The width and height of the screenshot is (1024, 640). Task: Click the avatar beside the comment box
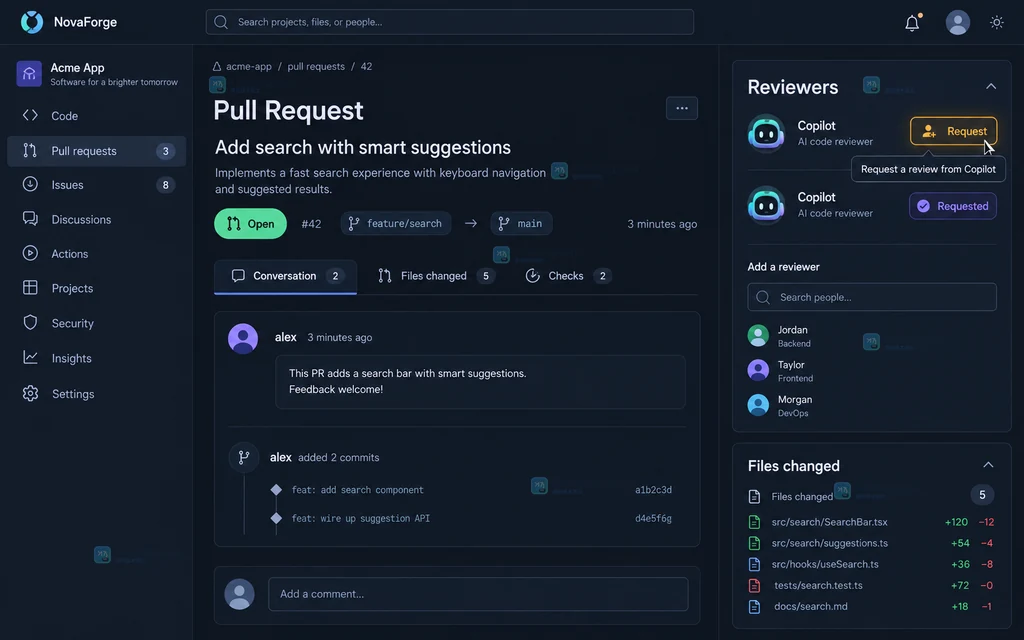[240, 594]
